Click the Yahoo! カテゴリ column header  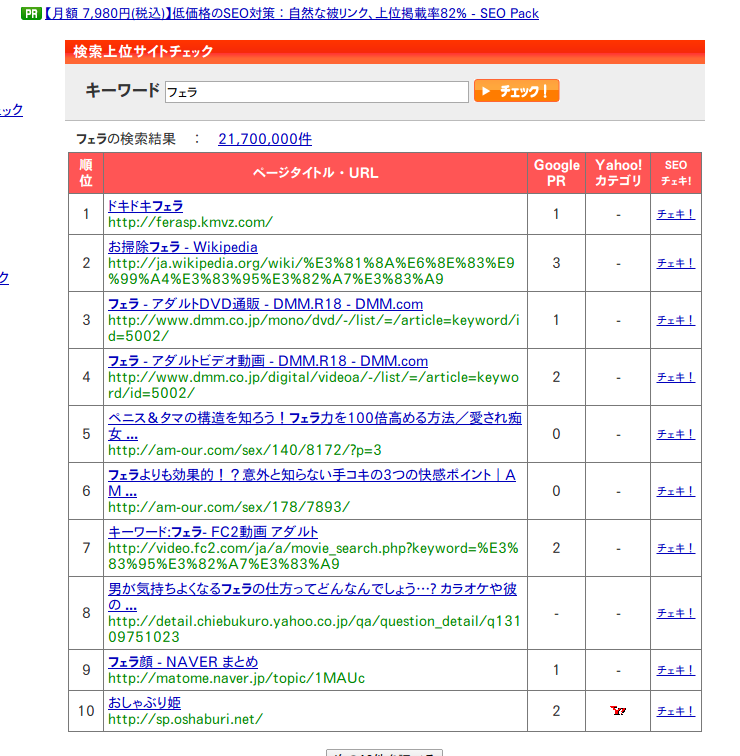(618, 173)
